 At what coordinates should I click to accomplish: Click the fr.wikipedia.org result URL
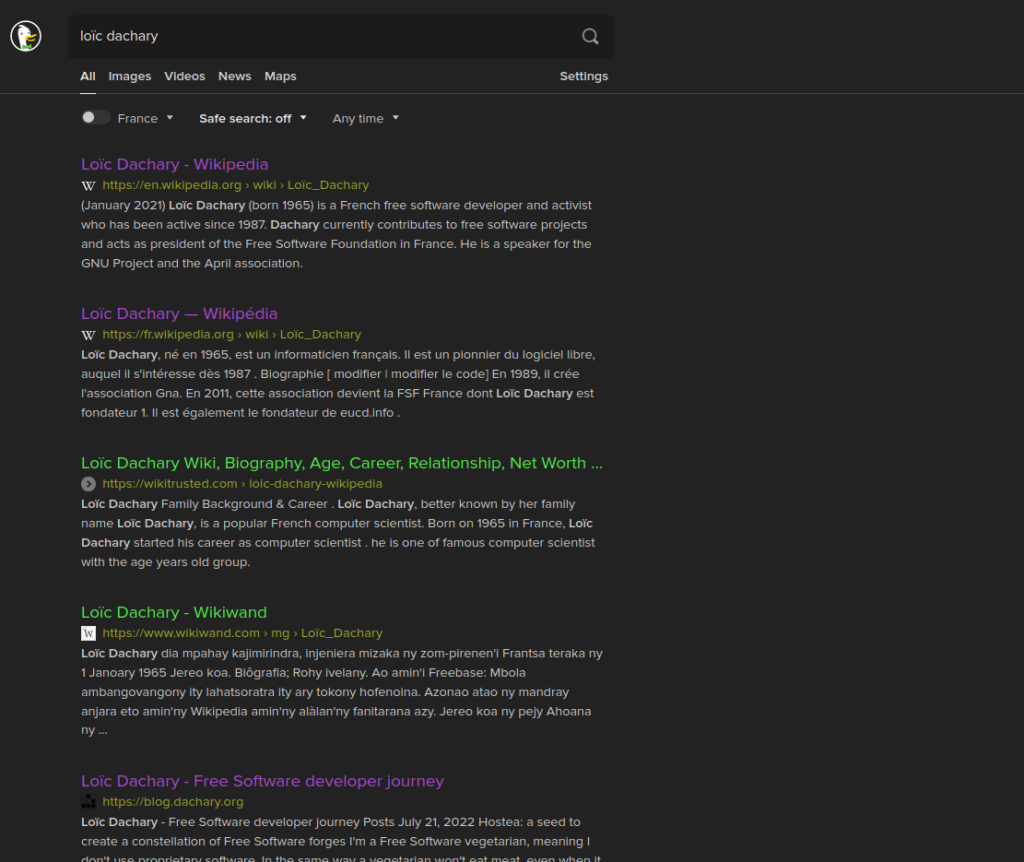pos(232,334)
